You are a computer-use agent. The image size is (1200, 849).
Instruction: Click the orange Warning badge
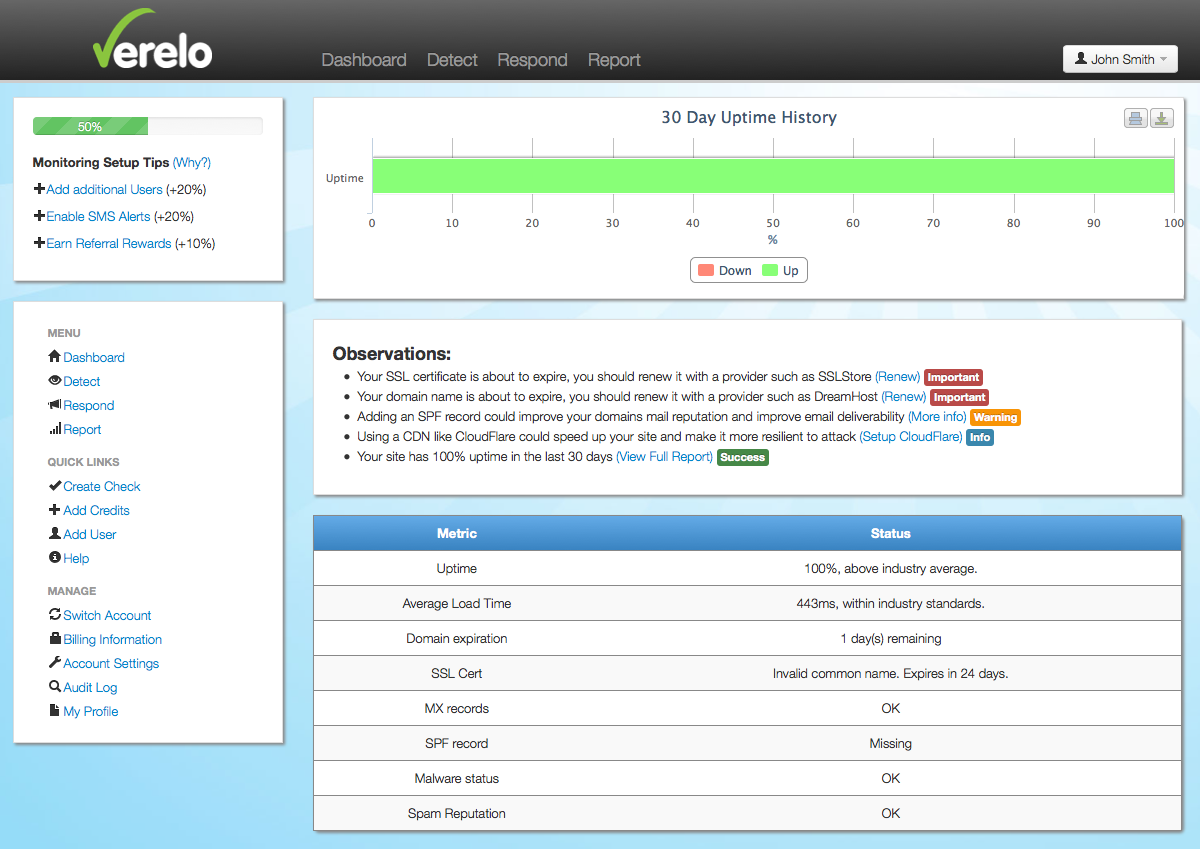click(996, 417)
